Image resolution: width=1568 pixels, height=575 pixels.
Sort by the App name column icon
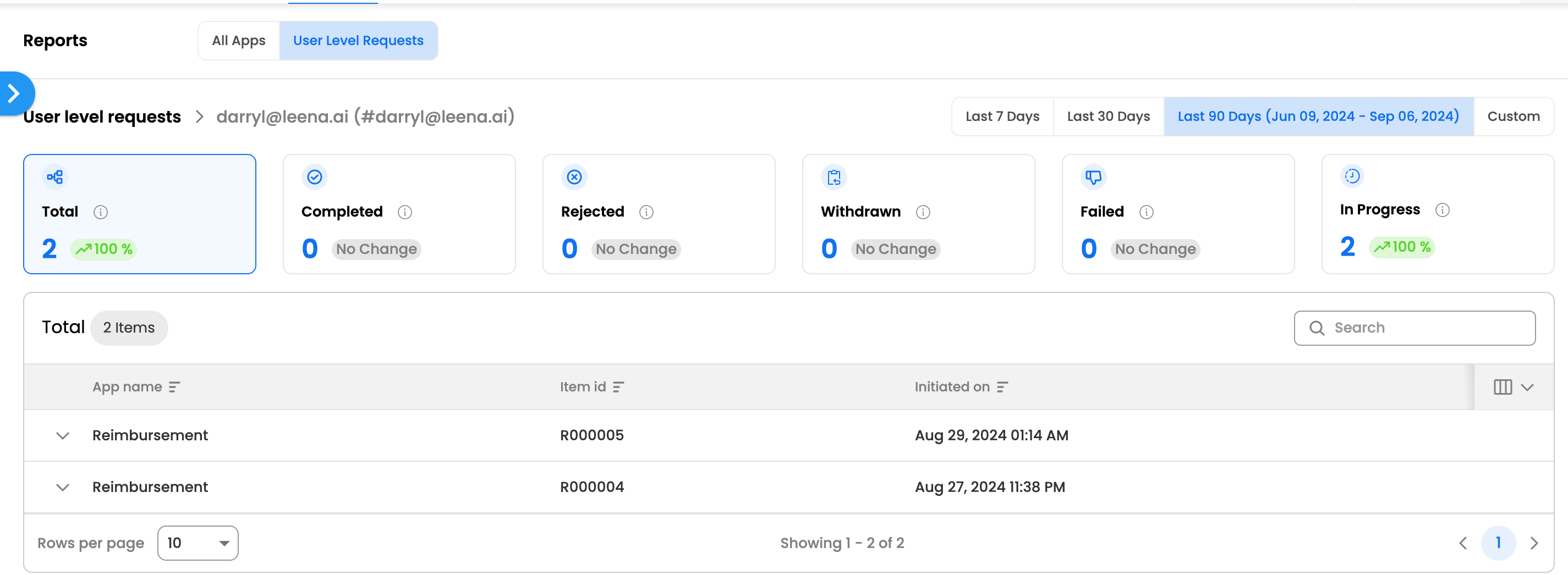[174, 387]
